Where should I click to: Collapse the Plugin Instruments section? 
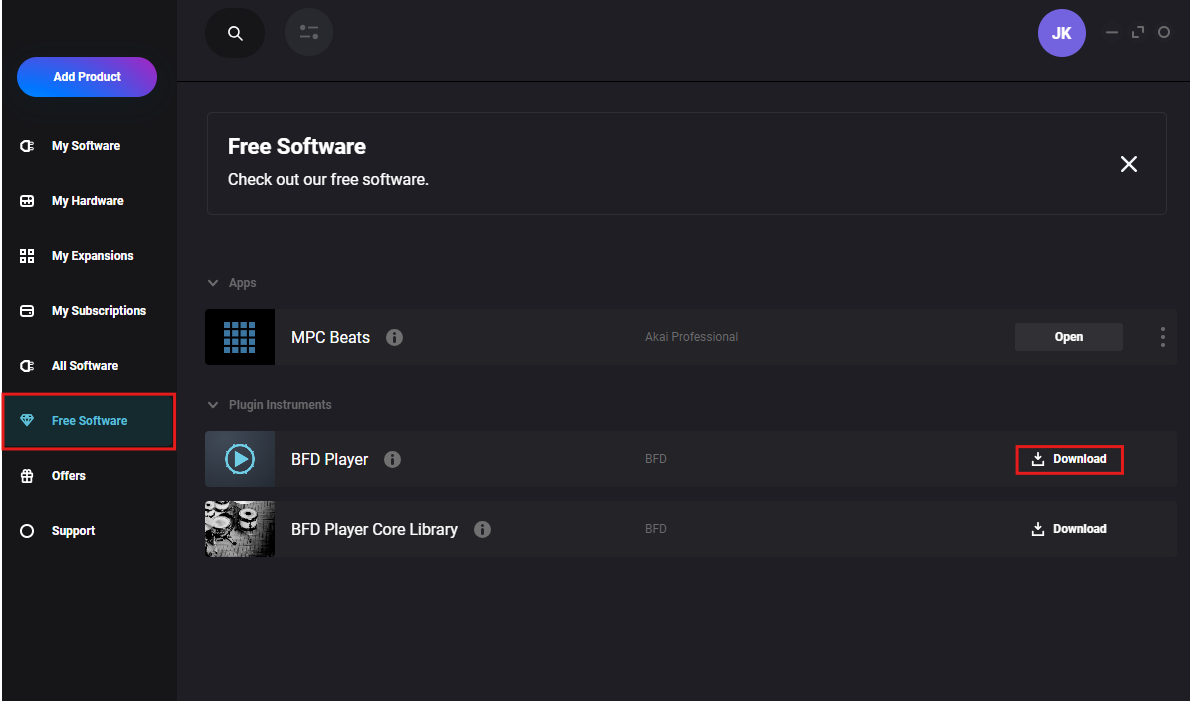tap(213, 405)
